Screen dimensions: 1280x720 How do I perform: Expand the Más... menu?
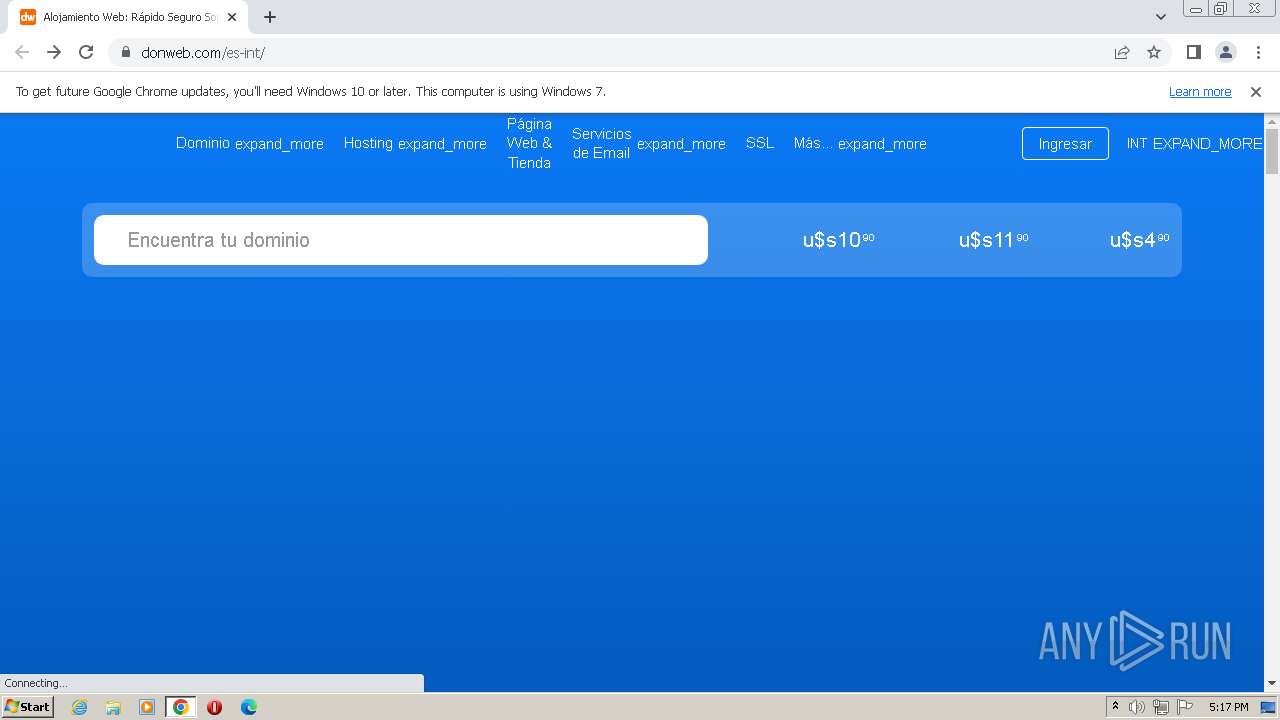pyautogui.click(x=860, y=143)
